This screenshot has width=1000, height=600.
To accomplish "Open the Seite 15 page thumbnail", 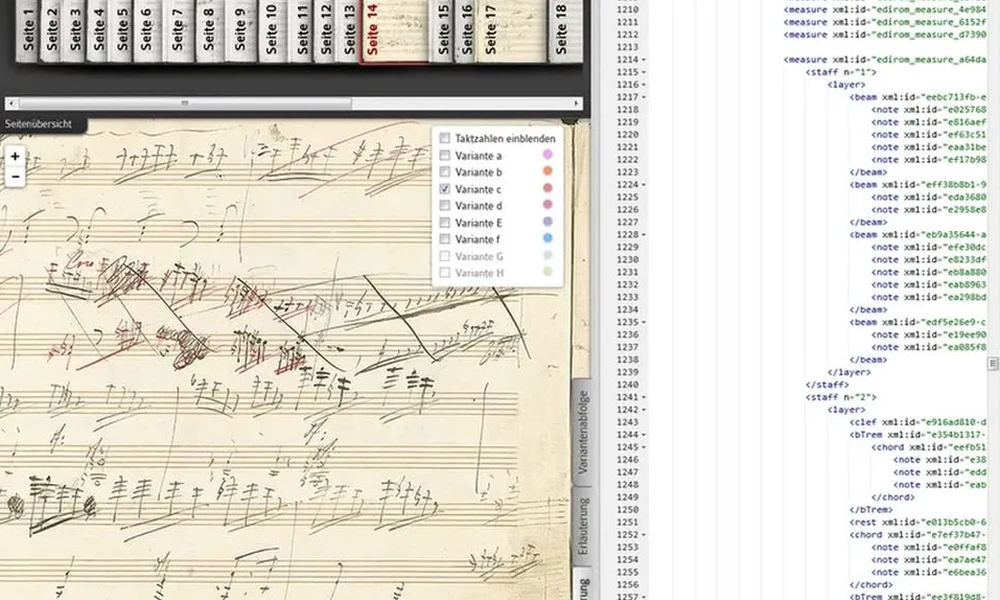I will coord(441,31).
